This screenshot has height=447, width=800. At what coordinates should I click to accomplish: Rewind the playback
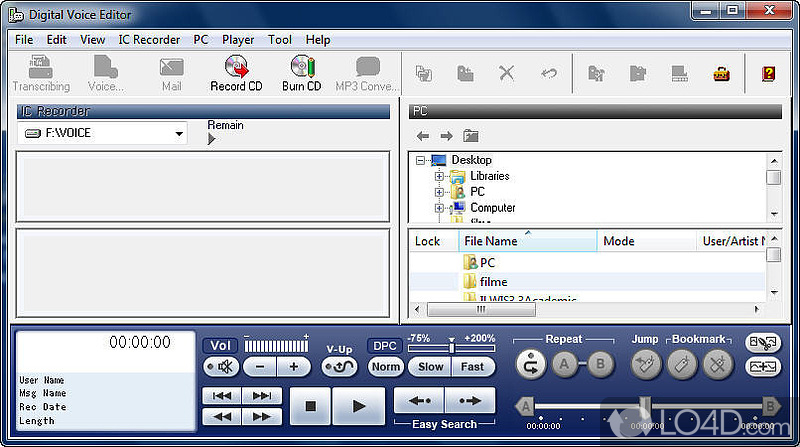[x=222, y=416]
